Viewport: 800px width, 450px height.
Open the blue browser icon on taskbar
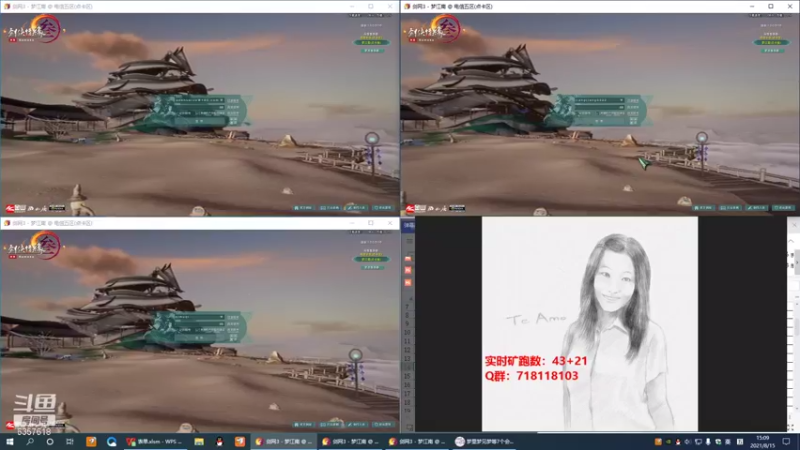coord(112,442)
